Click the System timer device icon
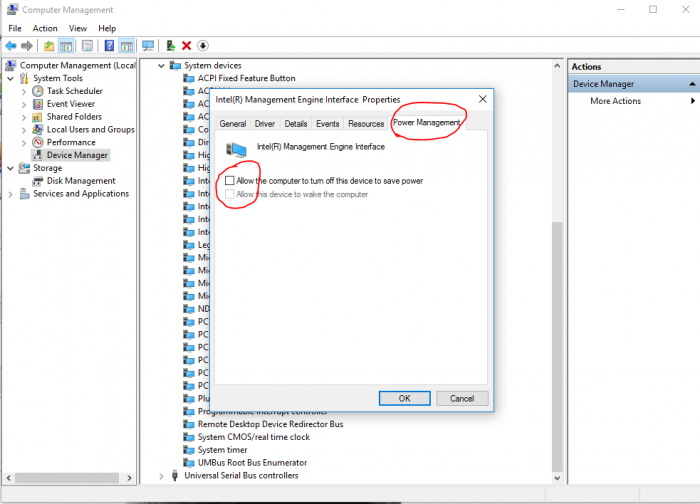 point(189,450)
